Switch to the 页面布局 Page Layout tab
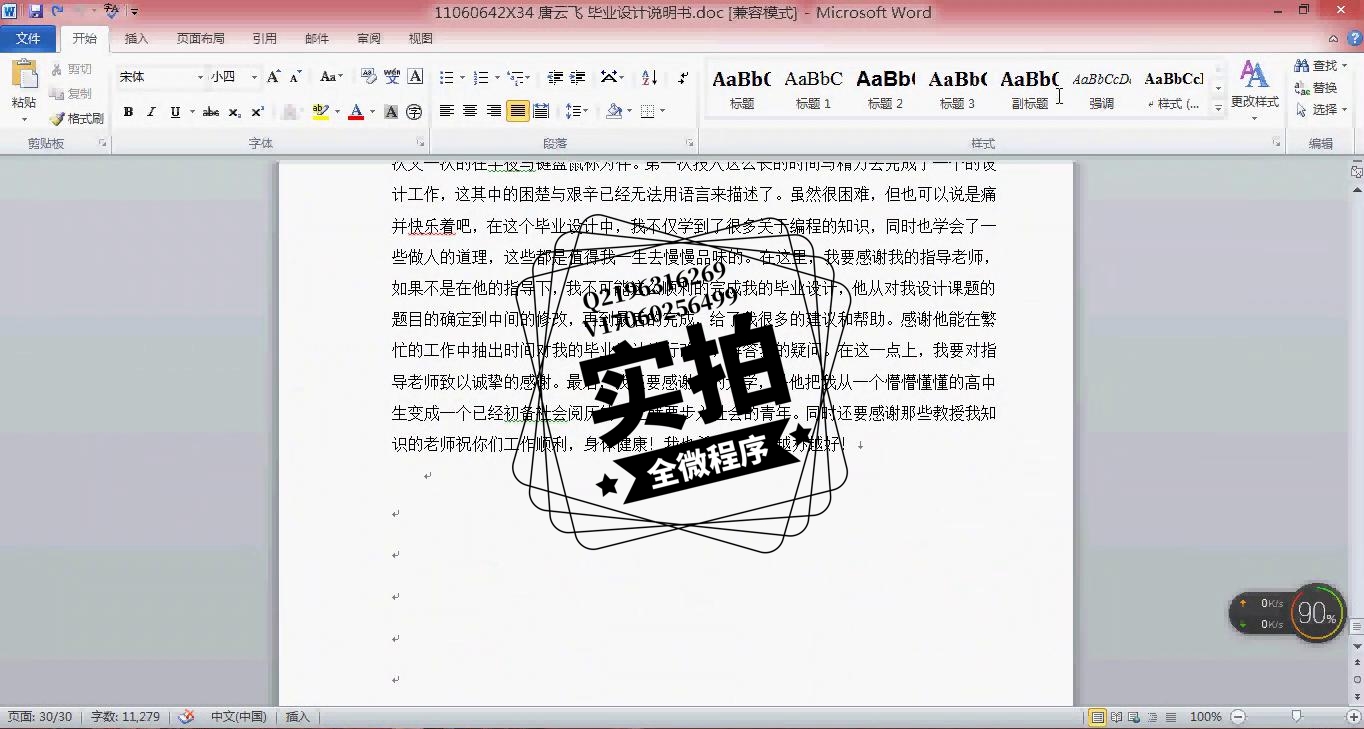 [x=201, y=39]
